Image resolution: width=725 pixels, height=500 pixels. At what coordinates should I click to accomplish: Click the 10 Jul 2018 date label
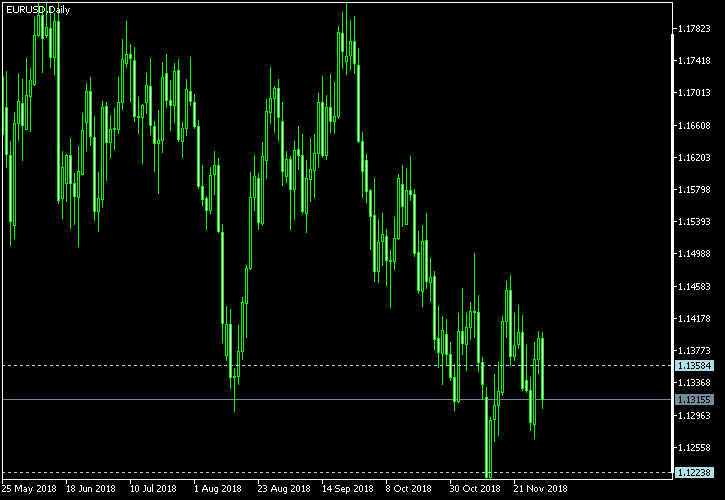(x=153, y=488)
